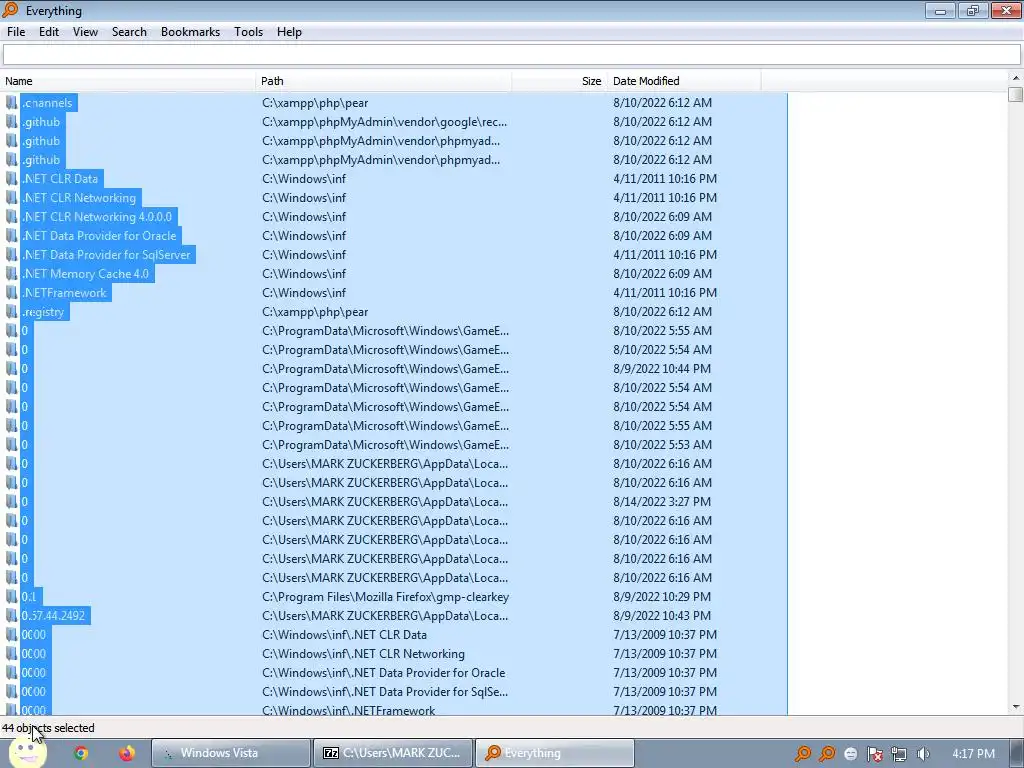Viewport: 1024px width, 768px height.
Task: Select 0C00 in C:\Windows\inf\.NET CLR Data
Action: click(34, 634)
